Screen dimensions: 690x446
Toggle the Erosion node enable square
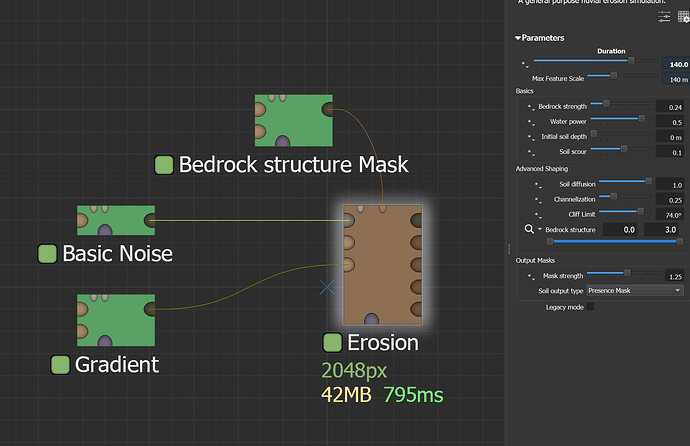332,343
